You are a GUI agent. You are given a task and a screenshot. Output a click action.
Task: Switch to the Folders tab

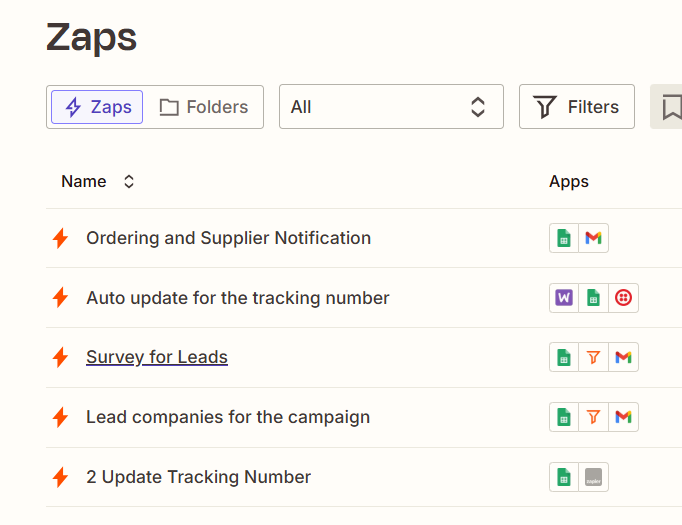click(x=204, y=107)
